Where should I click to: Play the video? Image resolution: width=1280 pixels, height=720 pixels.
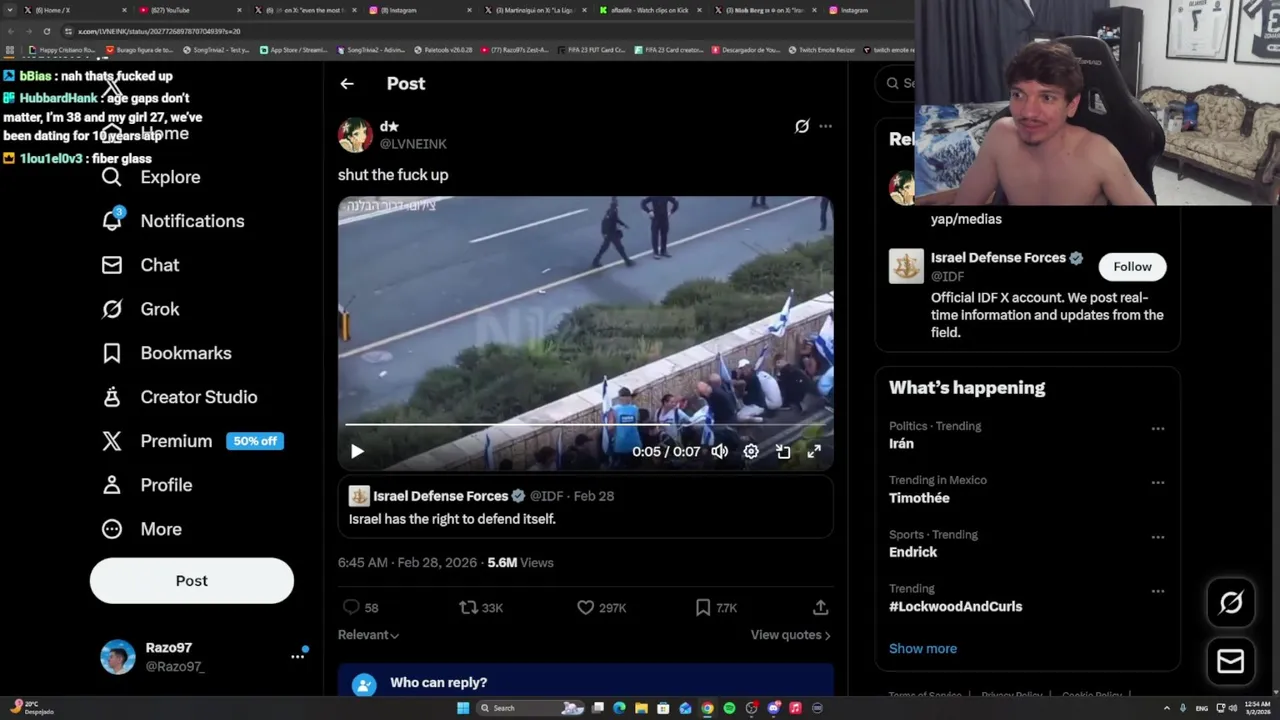coord(357,451)
